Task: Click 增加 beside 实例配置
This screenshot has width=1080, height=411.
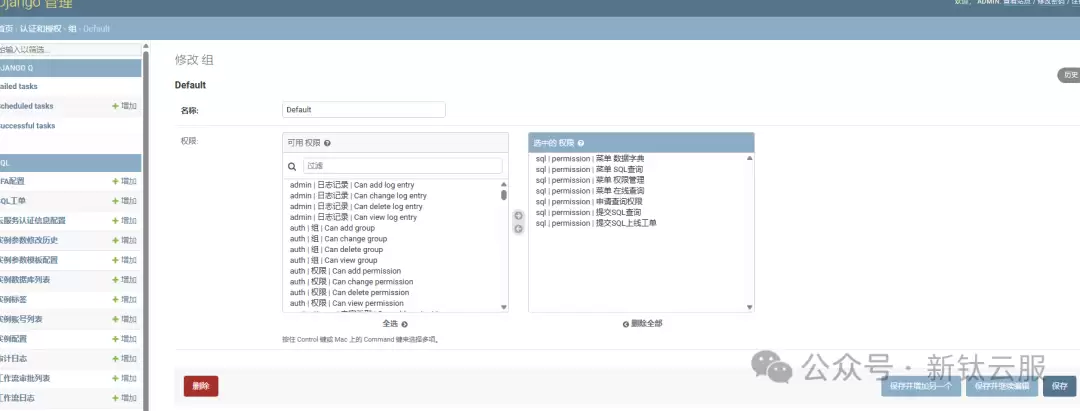Action: (125, 339)
